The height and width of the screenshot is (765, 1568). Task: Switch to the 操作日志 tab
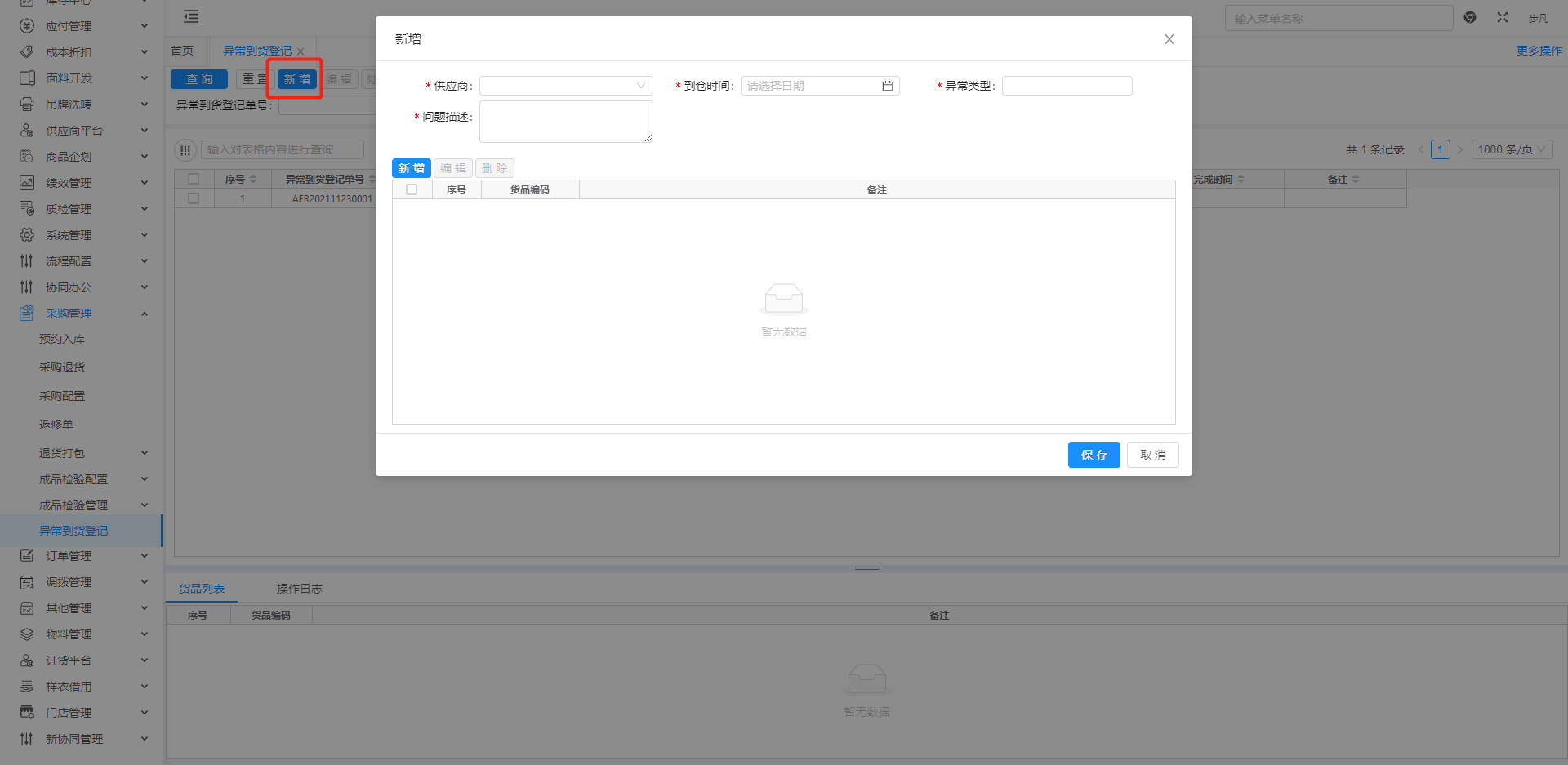click(x=299, y=589)
